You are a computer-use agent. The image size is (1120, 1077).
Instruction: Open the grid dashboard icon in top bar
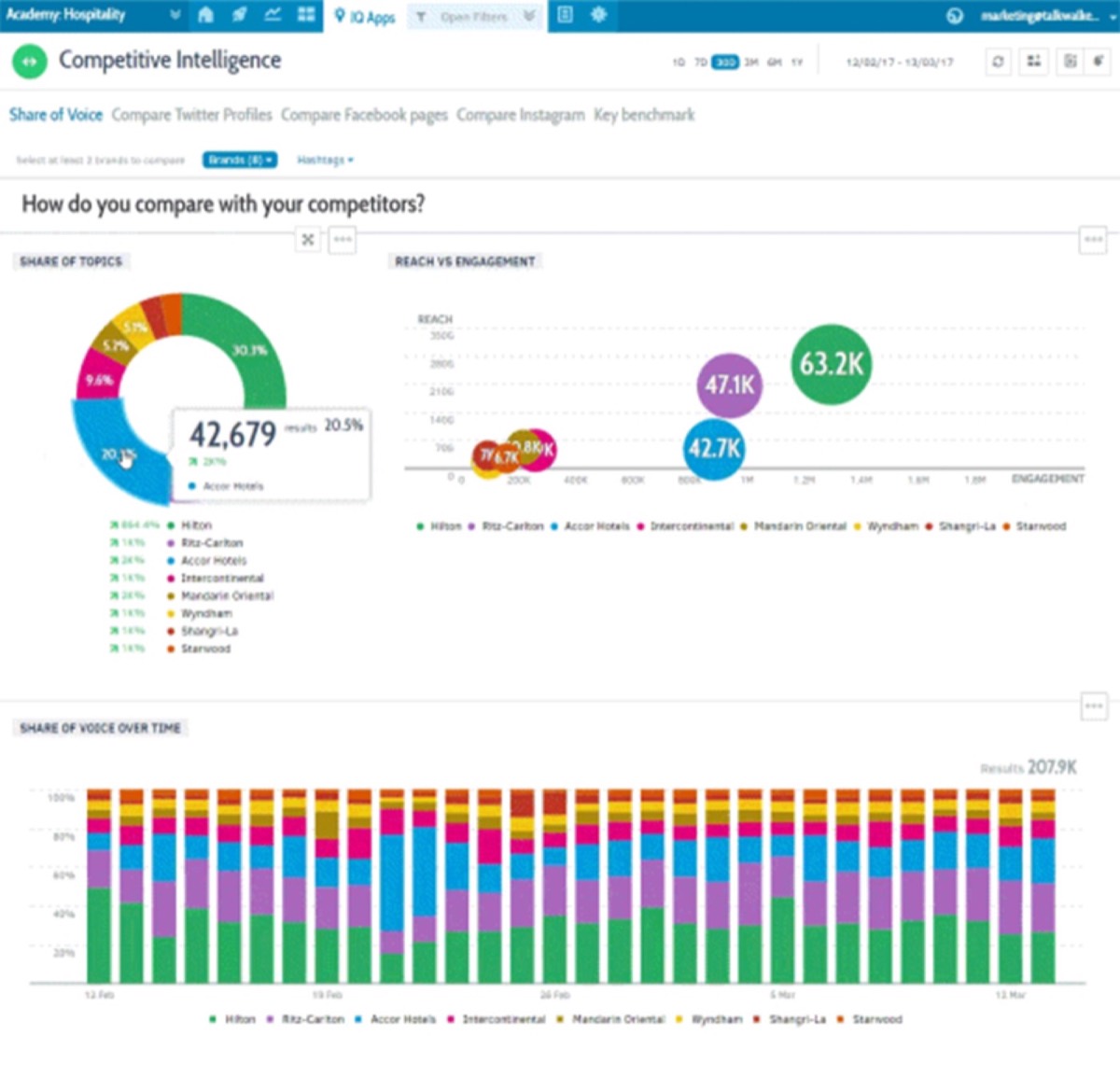[x=306, y=15]
